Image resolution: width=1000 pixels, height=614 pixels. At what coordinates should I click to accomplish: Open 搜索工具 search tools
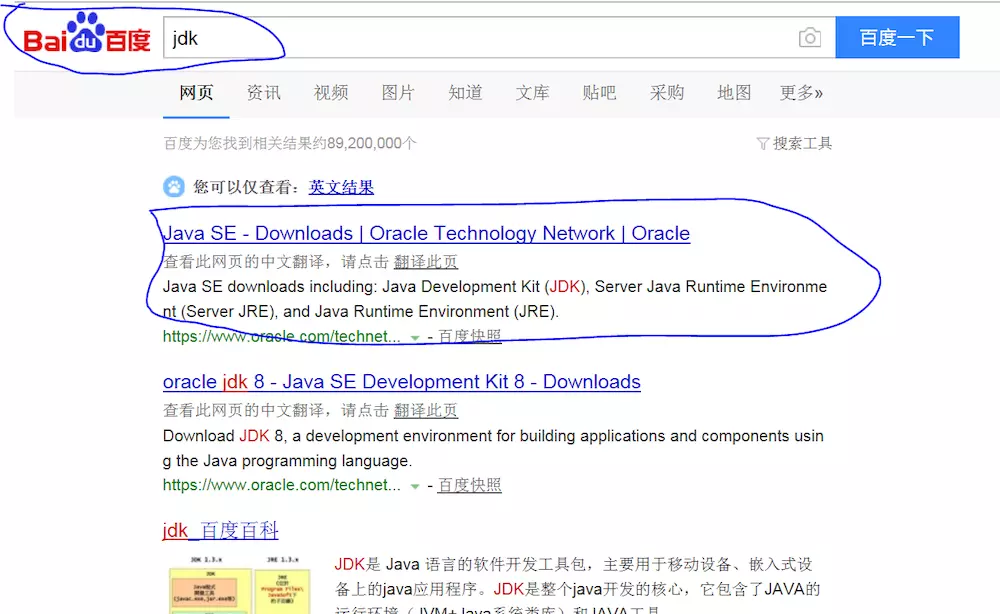(x=802, y=143)
